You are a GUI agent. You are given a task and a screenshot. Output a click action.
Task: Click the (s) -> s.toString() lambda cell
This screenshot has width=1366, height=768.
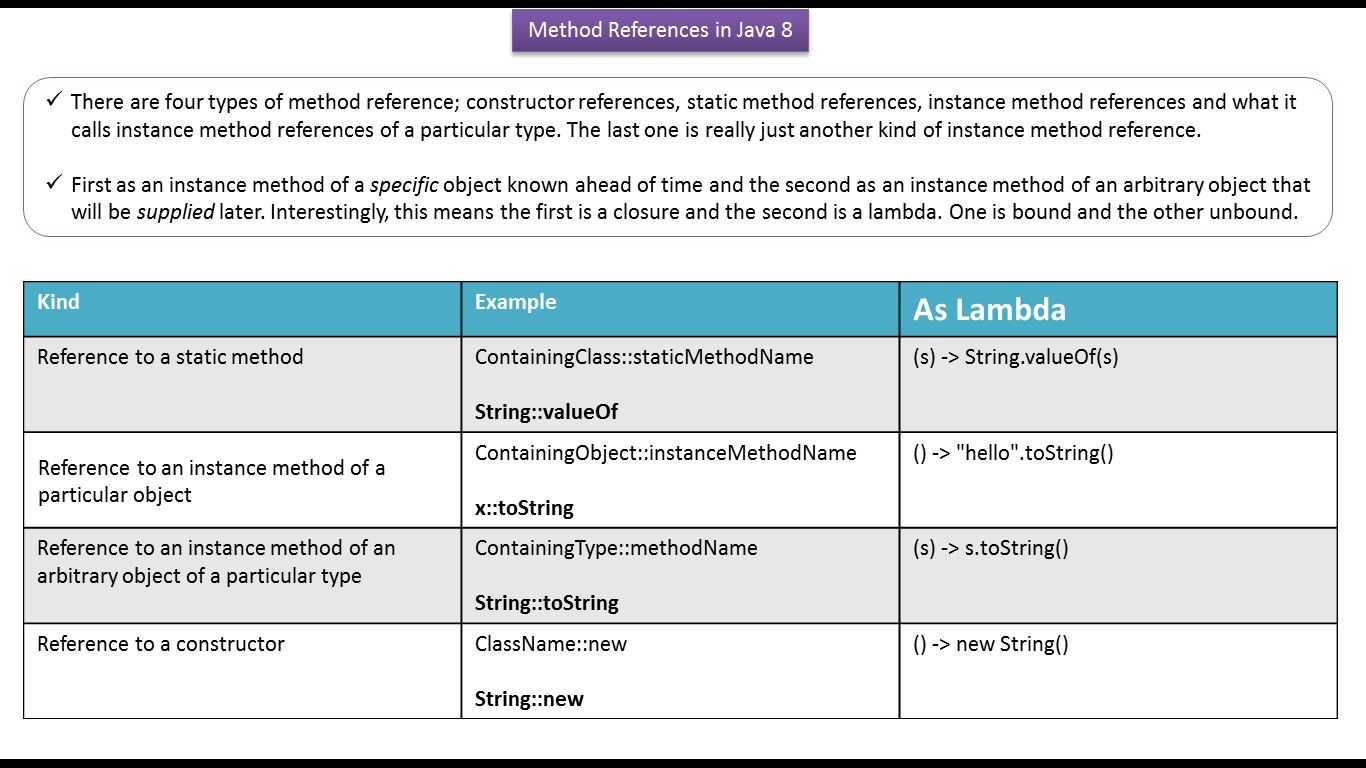tap(990, 548)
